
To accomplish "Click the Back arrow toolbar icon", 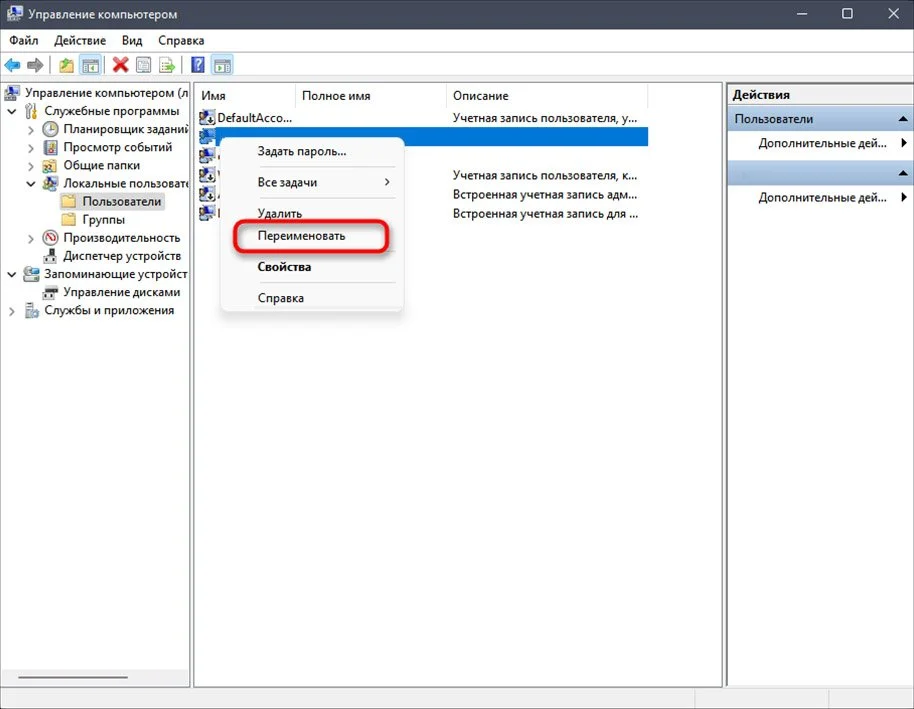I will click(x=12, y=65).
